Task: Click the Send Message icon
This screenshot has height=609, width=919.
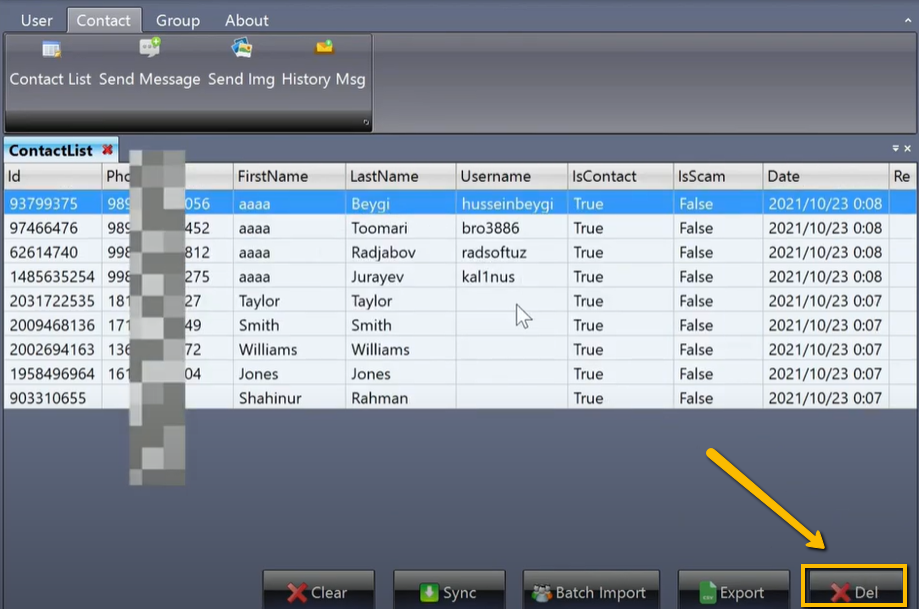Action: point(150,63)
